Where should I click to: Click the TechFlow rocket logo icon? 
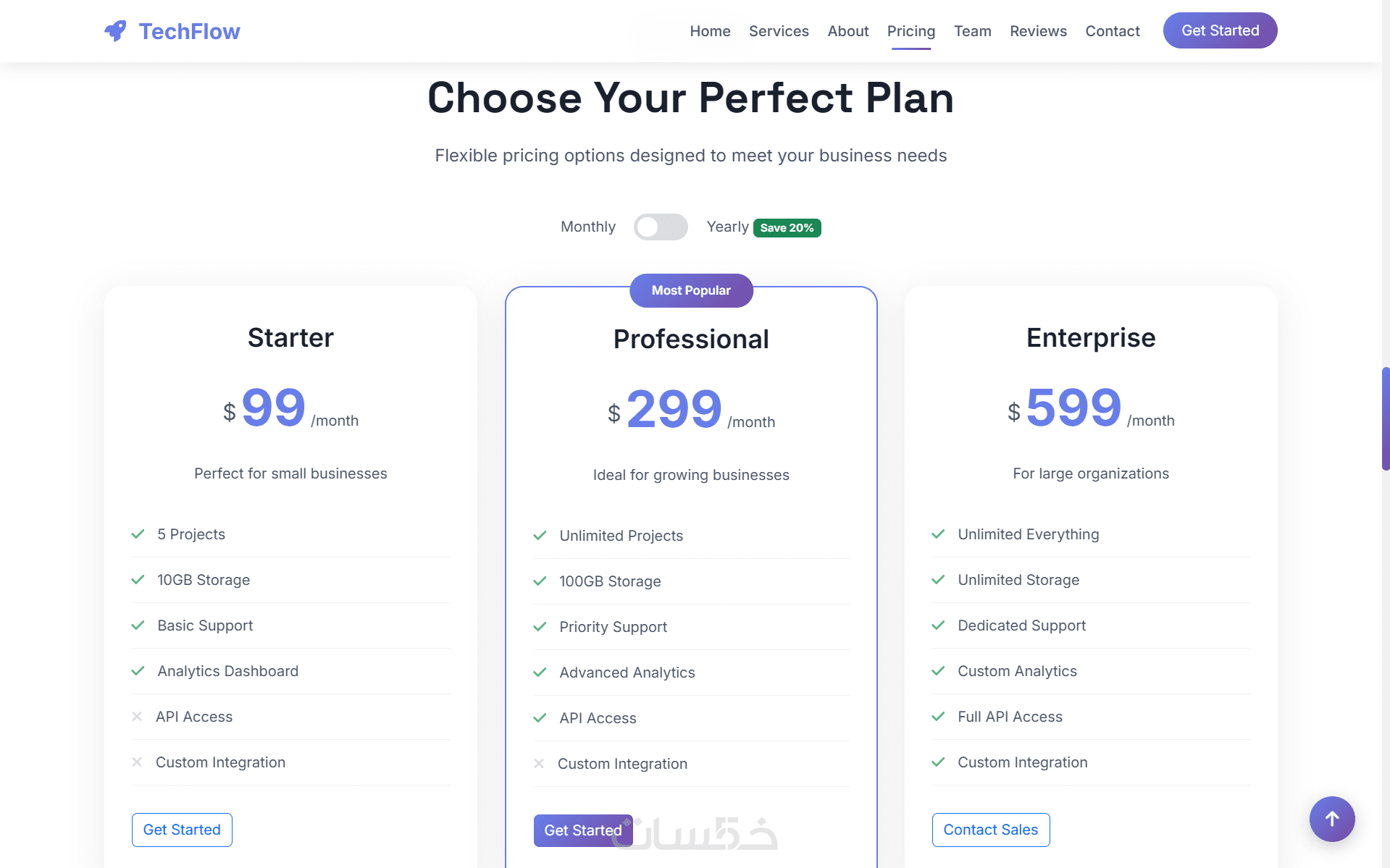point(115,31)
